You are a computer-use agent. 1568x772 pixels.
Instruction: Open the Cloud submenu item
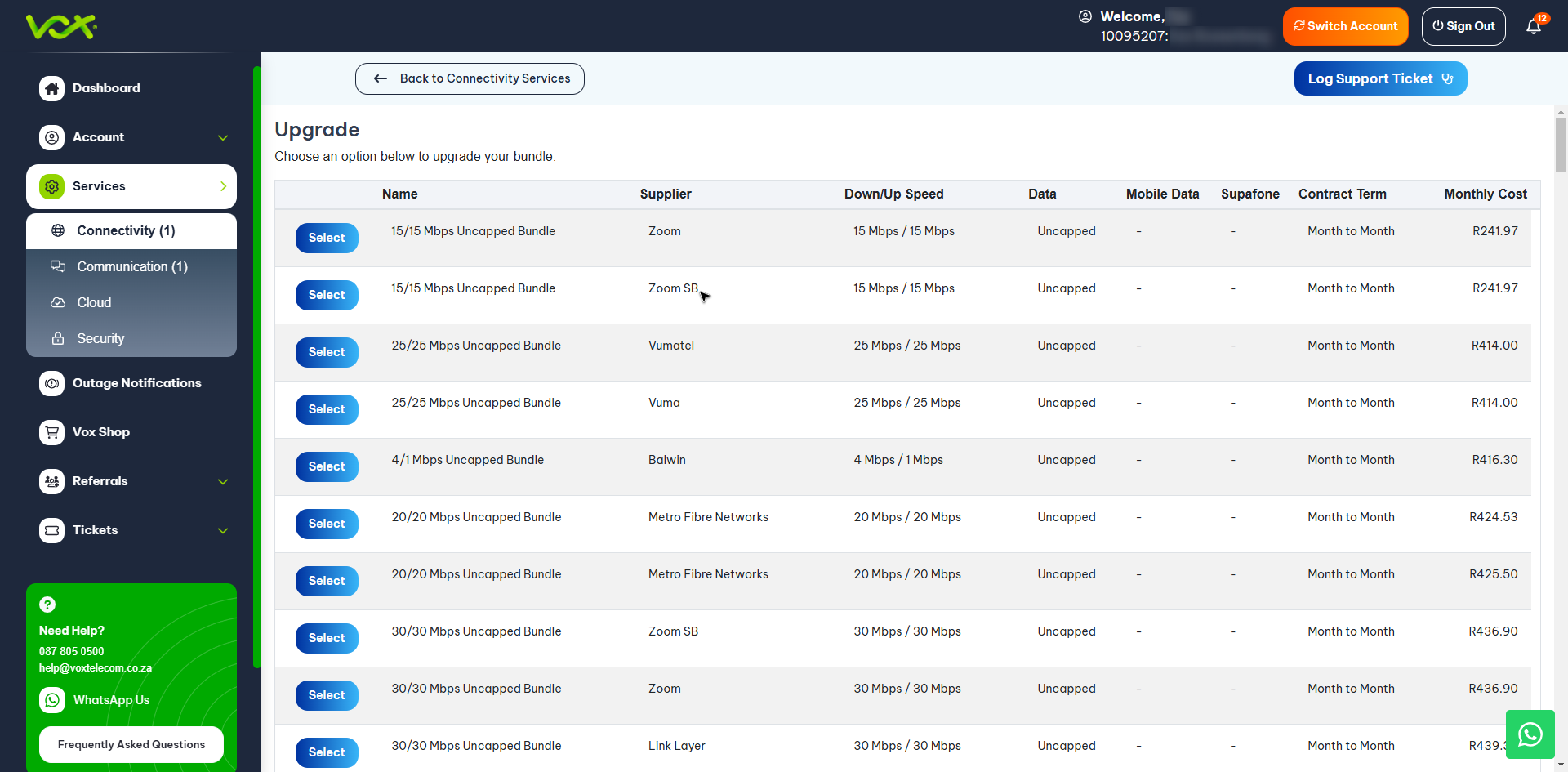(94, 303)
